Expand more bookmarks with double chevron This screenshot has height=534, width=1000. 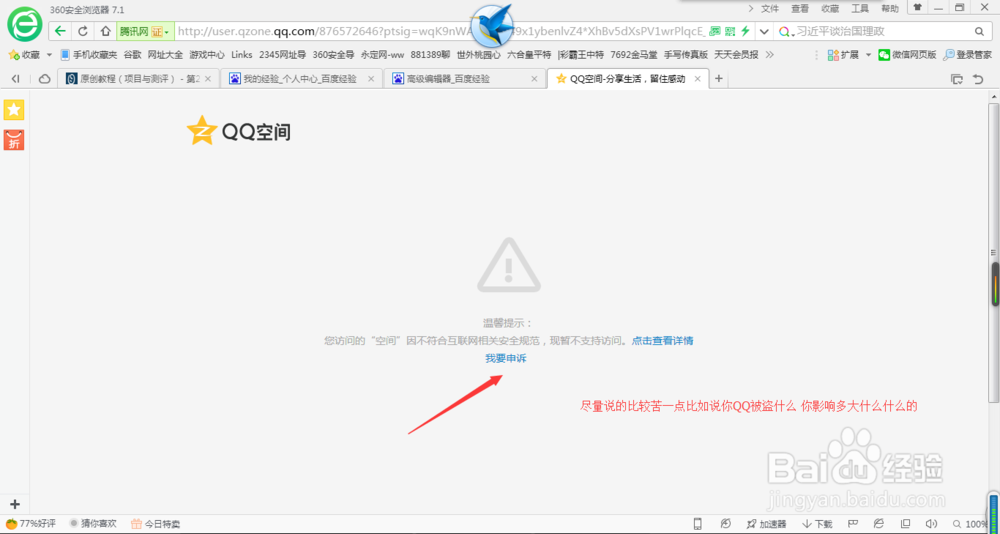coord(770,55)
